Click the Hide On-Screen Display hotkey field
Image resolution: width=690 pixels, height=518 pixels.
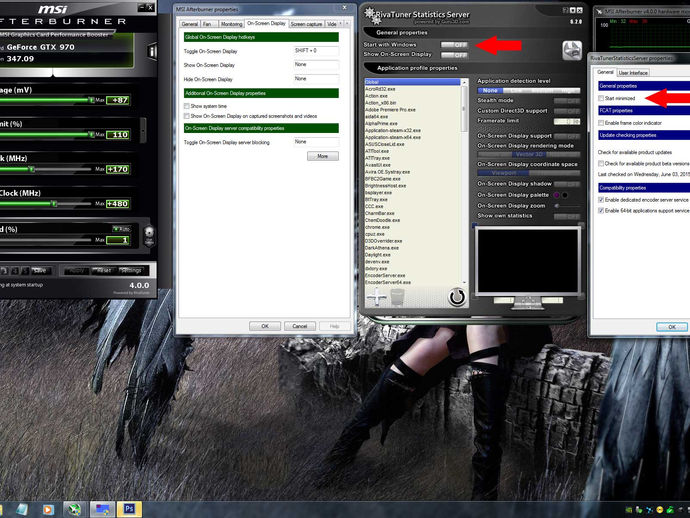tap(316, 79)
